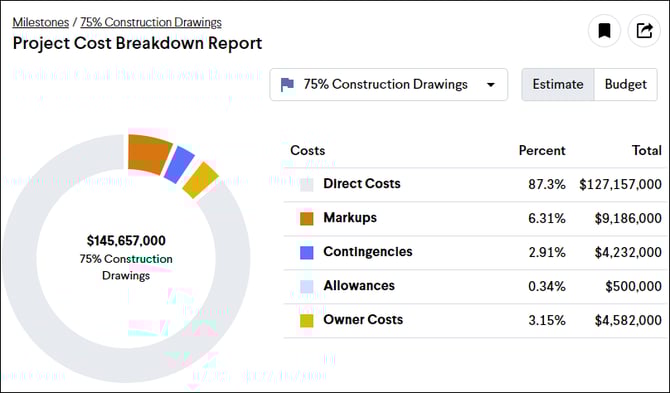Select the blue Contingencies donut segment
The height and width of the screenshot is (393, 670).
pos(179,164)
